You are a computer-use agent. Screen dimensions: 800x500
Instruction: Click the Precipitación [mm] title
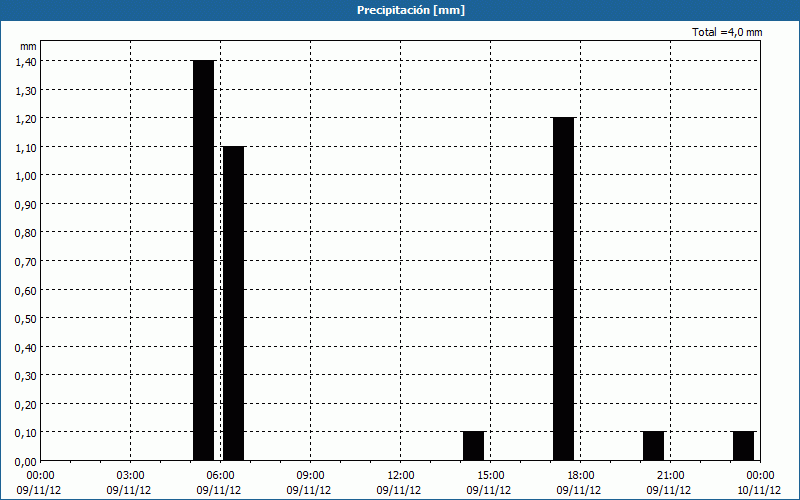411,10
